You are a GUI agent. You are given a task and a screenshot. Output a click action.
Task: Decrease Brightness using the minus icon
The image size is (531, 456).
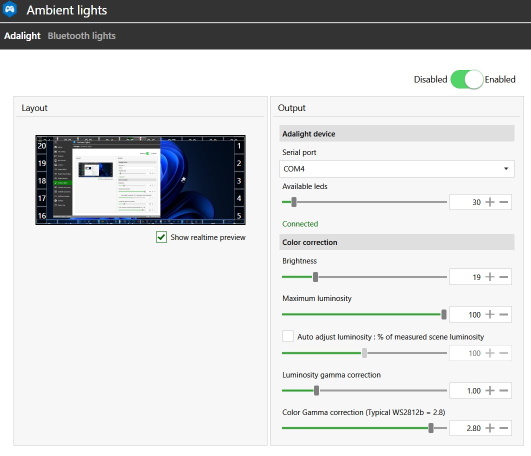(504, 277)
